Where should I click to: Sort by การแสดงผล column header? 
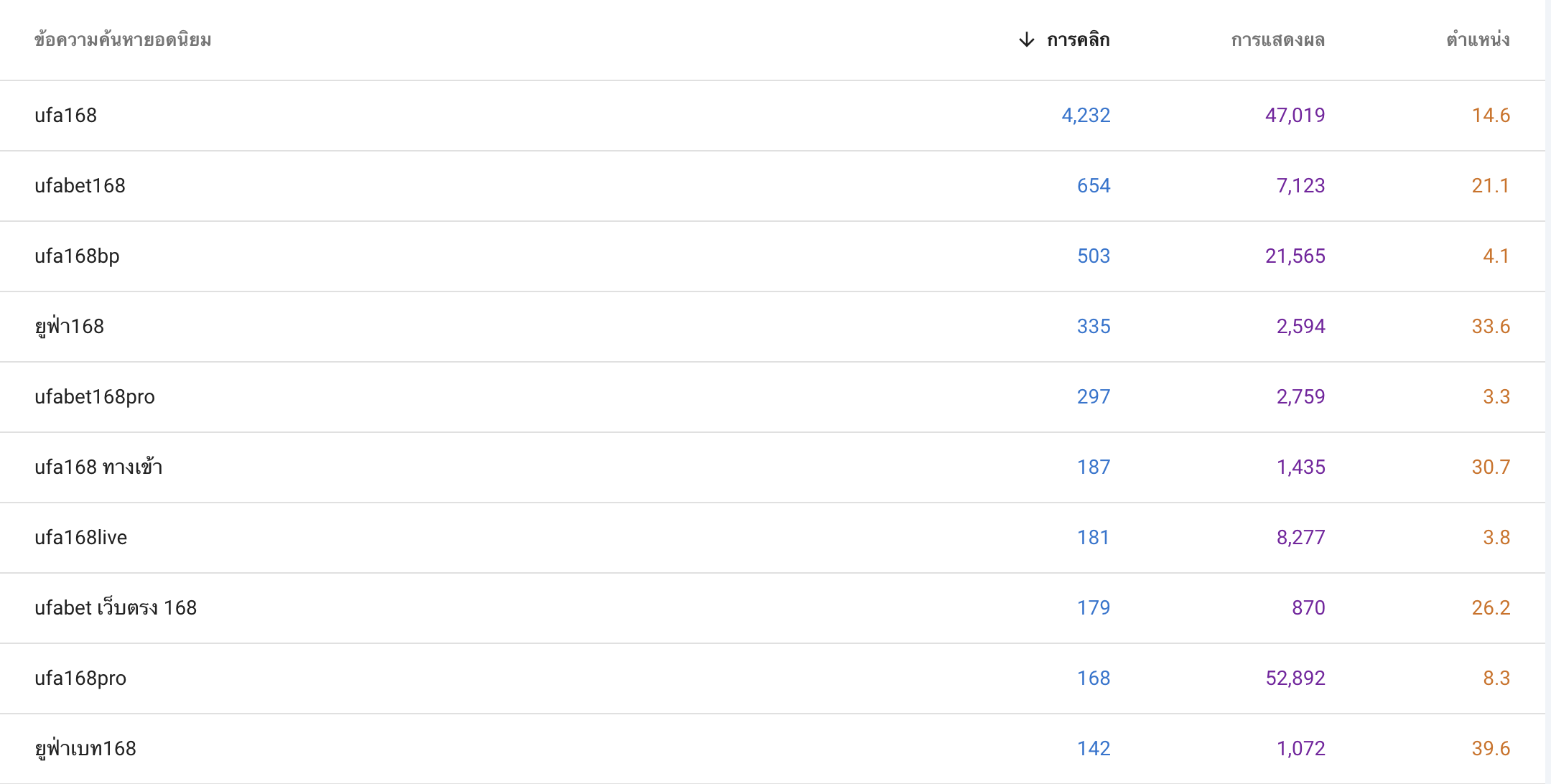(x=1277, y=39)
